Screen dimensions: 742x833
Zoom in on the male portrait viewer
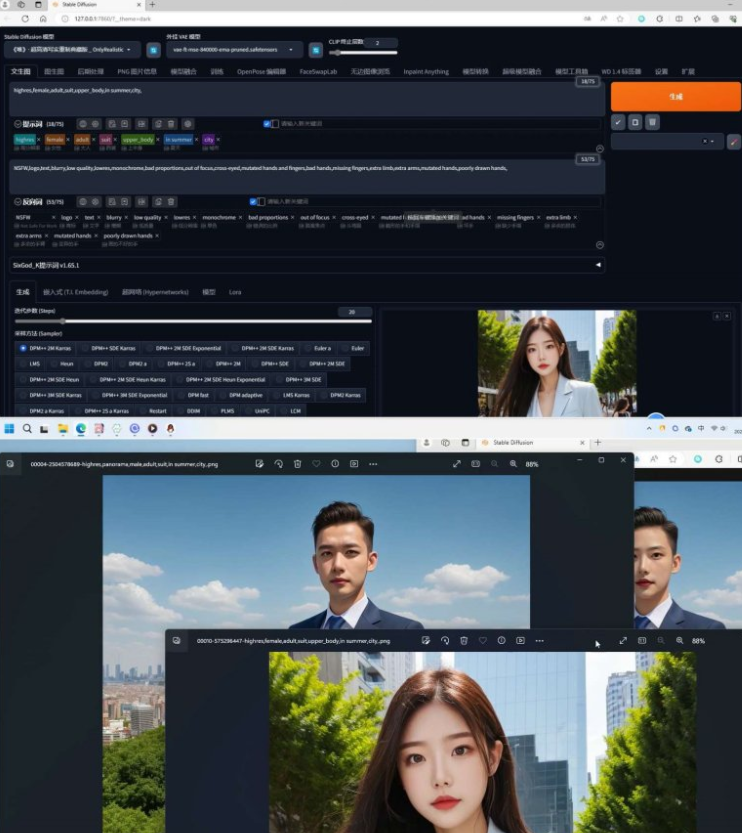[x=513, y=464]
